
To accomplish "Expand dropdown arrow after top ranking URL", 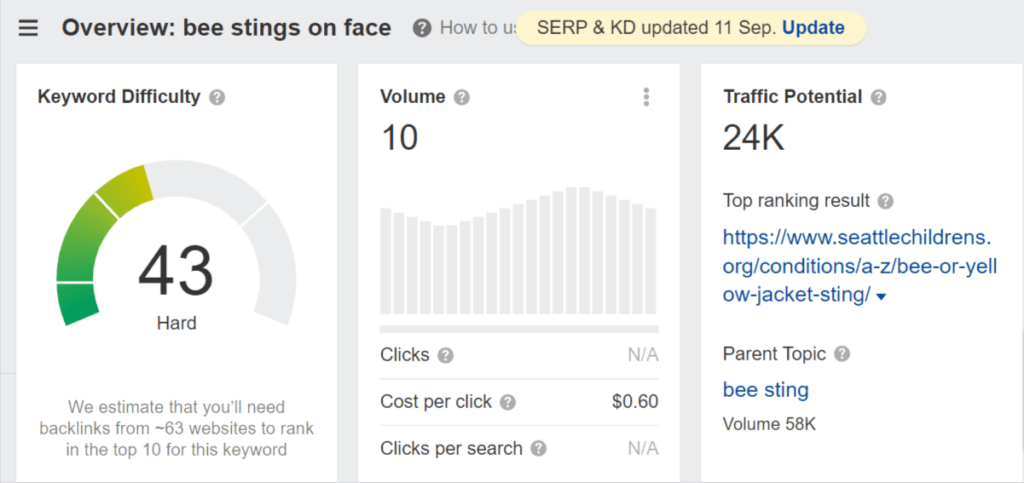I will click(881, 297).
